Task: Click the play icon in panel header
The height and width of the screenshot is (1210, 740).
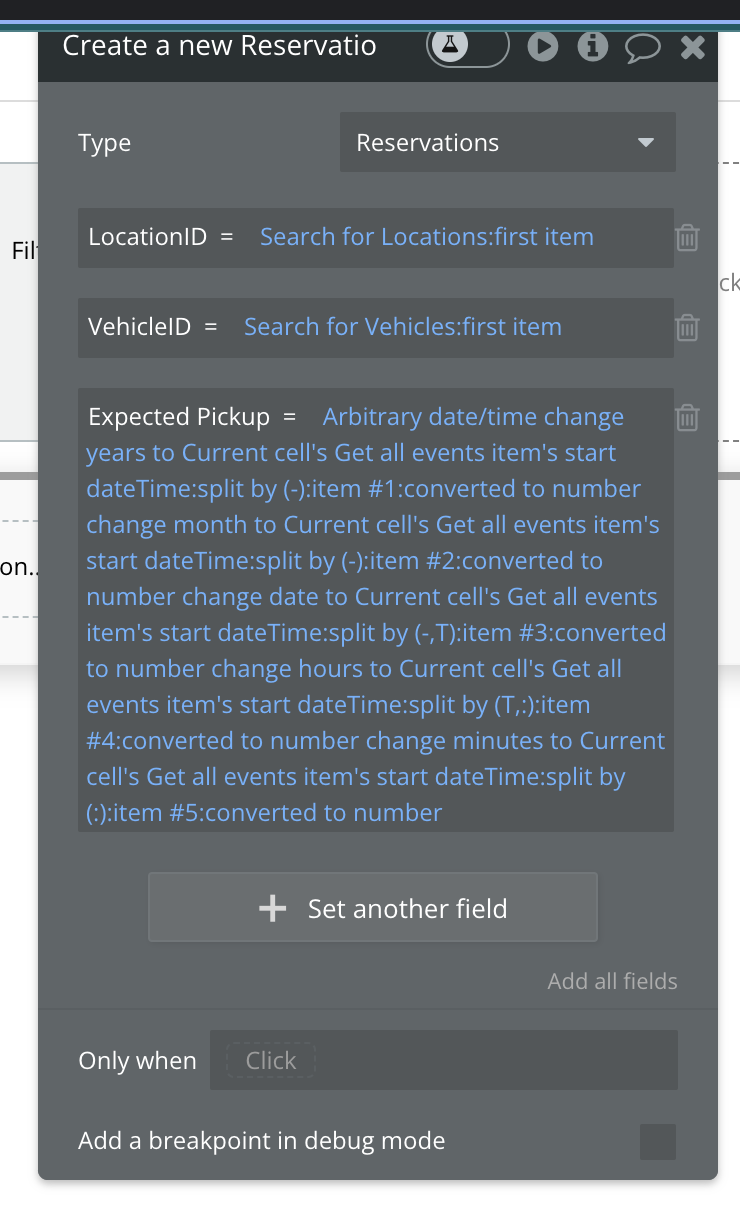Action: coord(543,46)
